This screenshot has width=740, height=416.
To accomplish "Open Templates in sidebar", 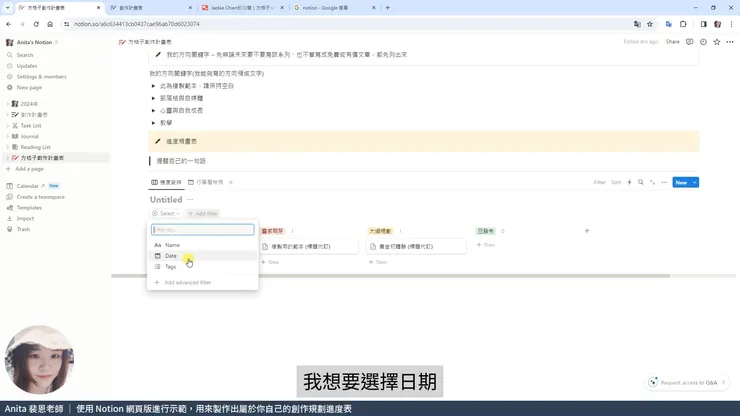I will point(29,208).
